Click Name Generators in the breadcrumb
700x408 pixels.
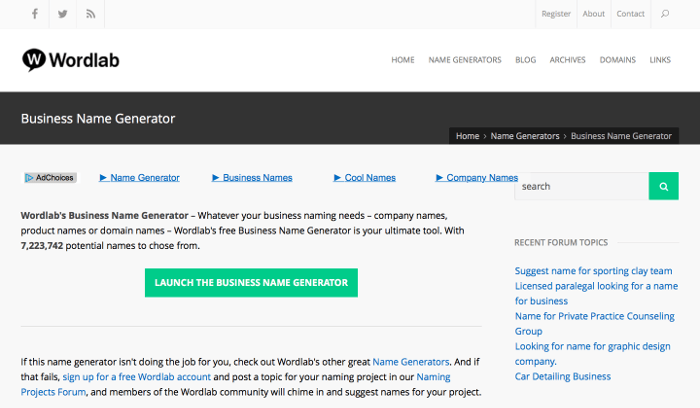click(x=525, y=136)
